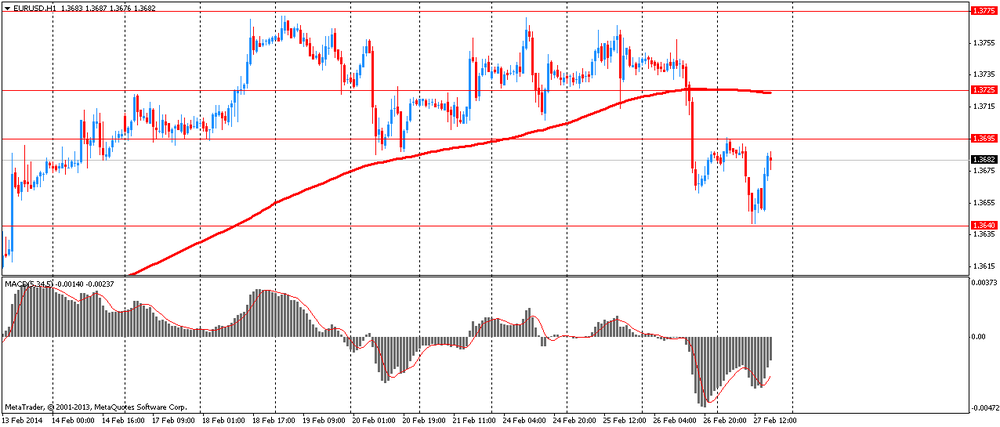Viewport: 1000px width, 427px height.
Task: Click the 13 Feb 2014 date label
Action: coord(22,421)
